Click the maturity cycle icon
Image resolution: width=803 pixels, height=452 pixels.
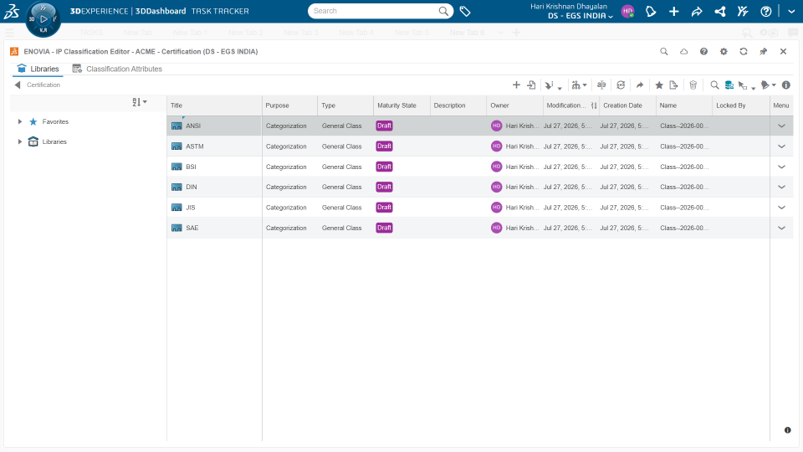pyautogui.click(x=621, y=85)
